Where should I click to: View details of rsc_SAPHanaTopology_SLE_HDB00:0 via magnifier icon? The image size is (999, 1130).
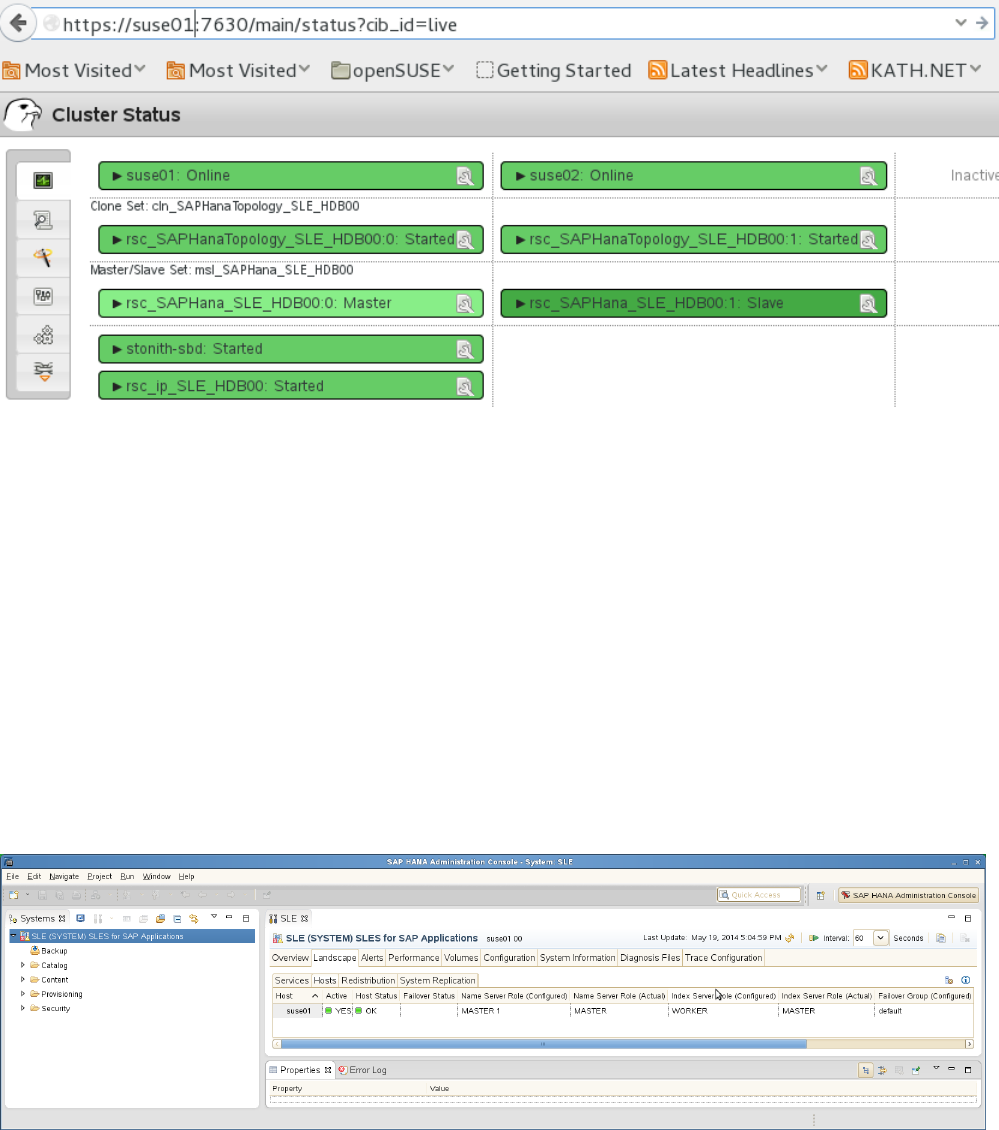(465, 240)
